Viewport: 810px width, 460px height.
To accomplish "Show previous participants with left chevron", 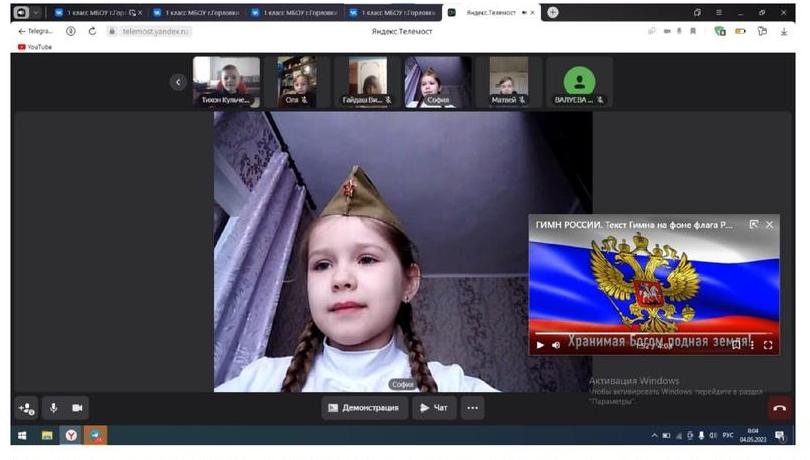I will 178,82.
